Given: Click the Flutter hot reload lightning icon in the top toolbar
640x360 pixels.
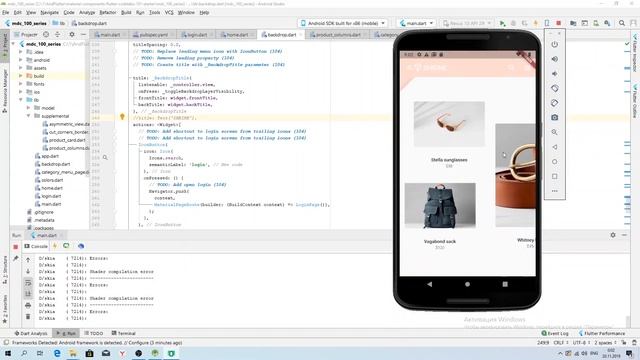Looking at the screenshot, I should (x=536, y=23).
